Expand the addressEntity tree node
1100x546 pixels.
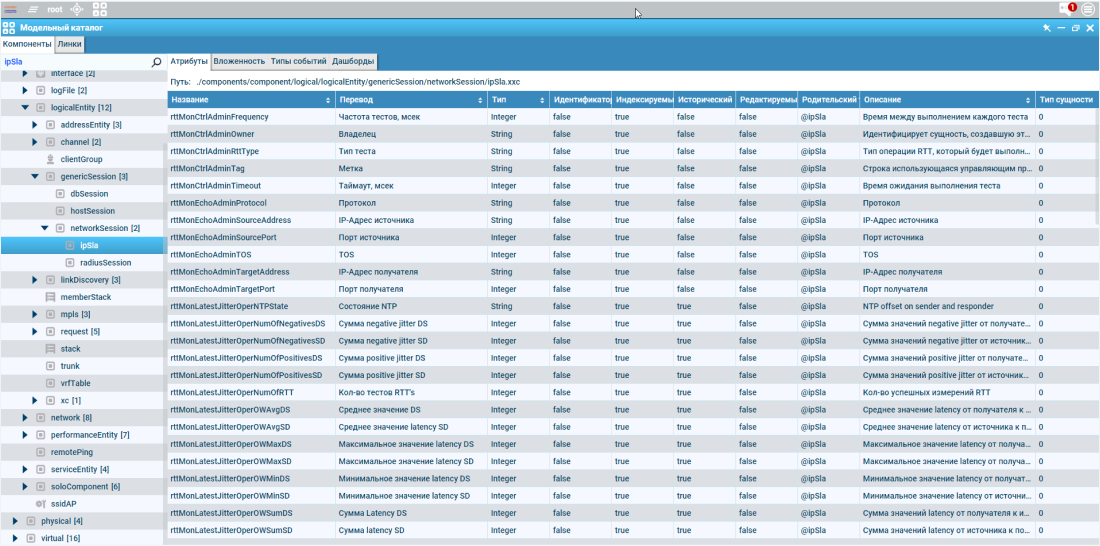pos(34,125)
